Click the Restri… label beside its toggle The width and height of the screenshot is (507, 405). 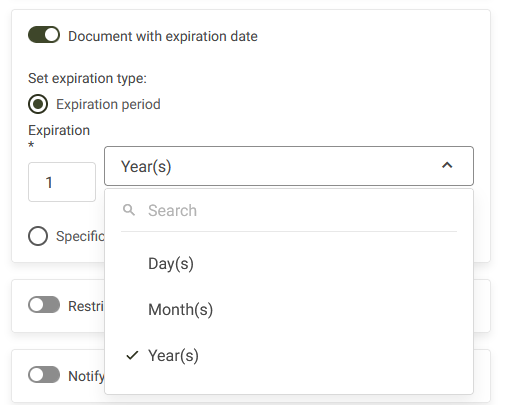coord(86,306)
